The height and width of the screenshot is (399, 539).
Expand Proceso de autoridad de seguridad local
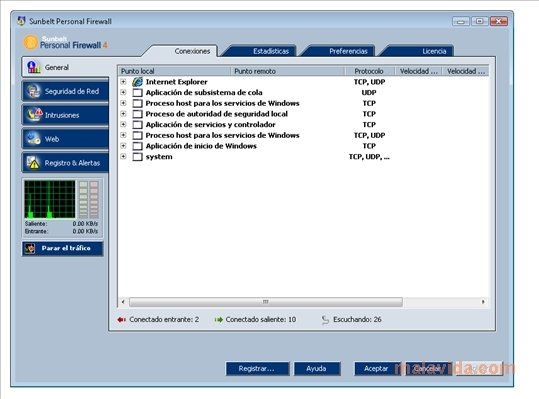tap(123, 114)
